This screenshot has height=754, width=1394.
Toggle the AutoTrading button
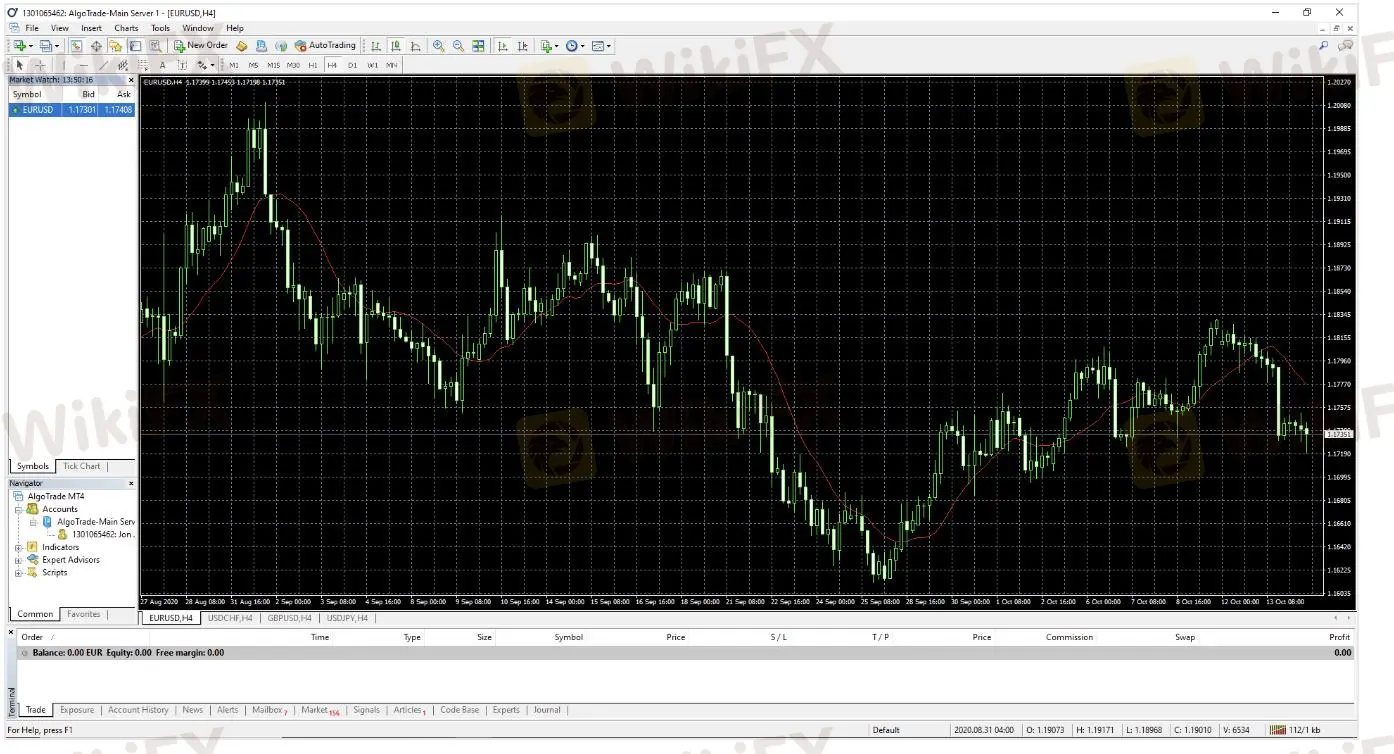point(325,46)
